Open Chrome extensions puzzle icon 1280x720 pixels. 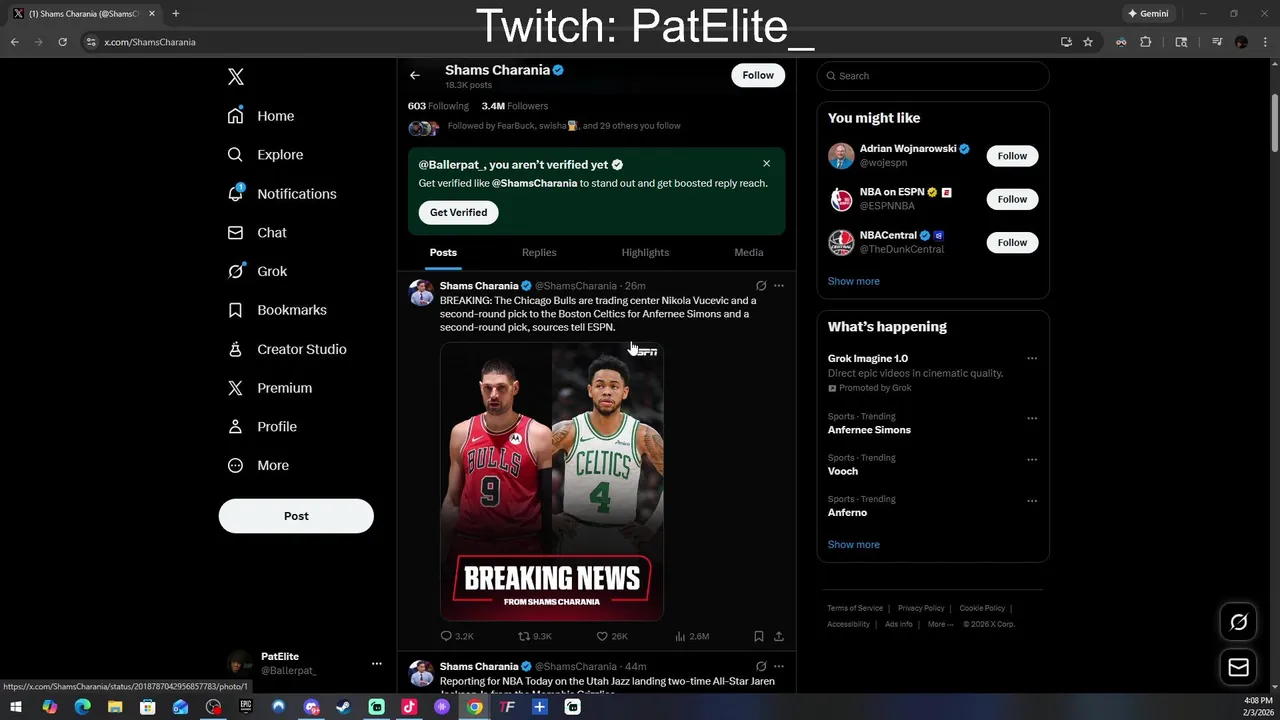click(x=1146, y=42)
